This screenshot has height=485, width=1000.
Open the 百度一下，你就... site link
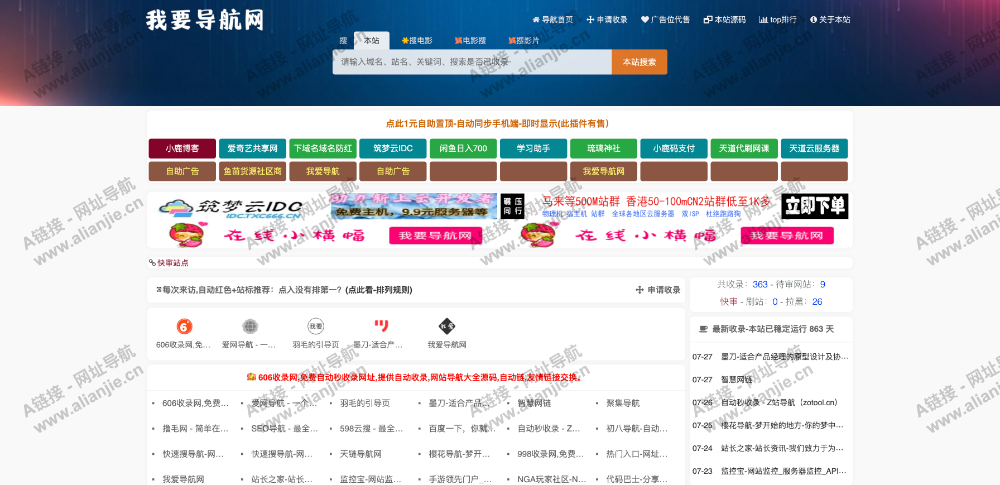click(x=462, y=428)
